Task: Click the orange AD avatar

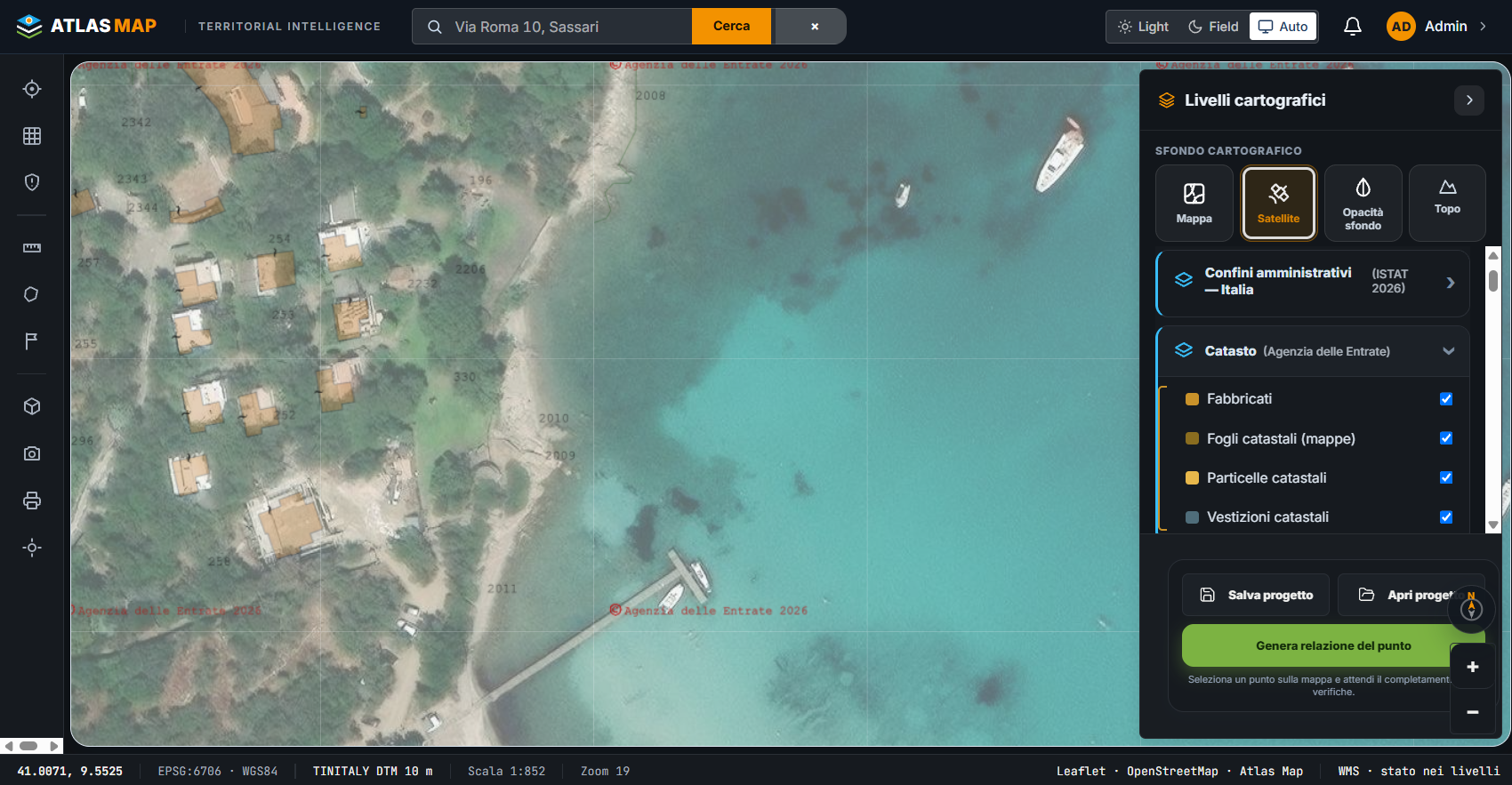Action: (x=1401, y=27)
